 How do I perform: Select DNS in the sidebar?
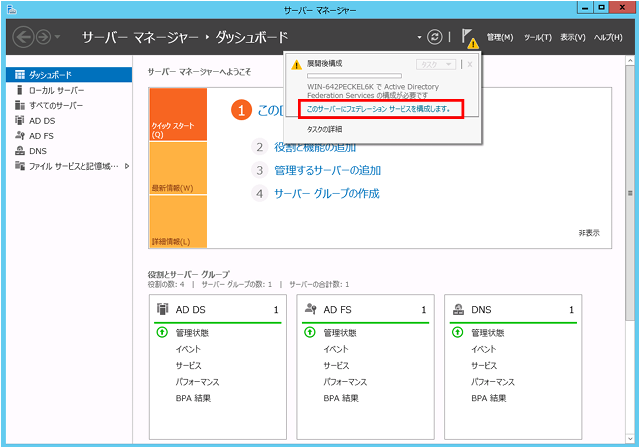[69, 151]
